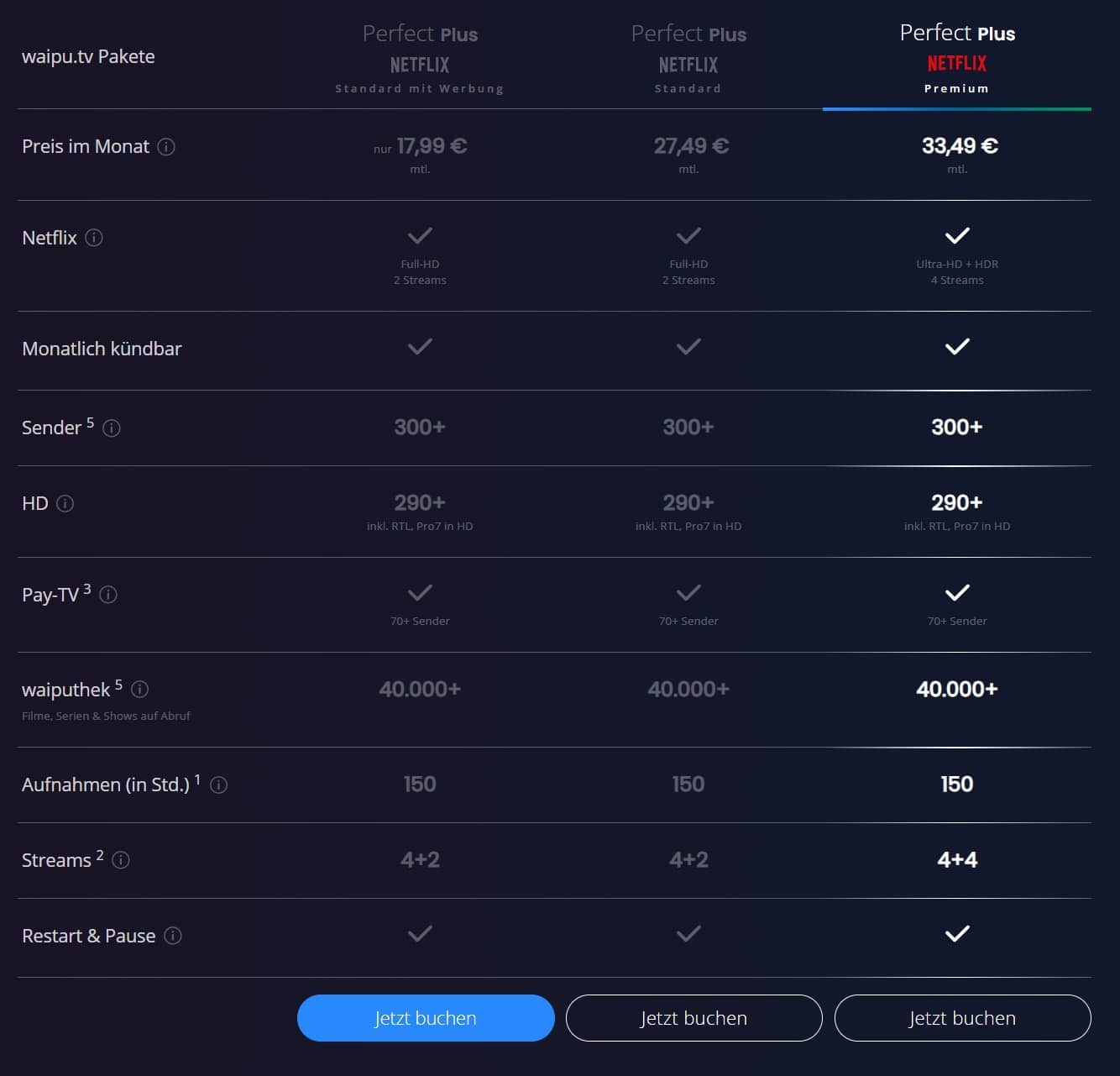Image resolution: width=1120 pixels, height=1076 pixels.
Task: Select the Netflix Standard mit Werbung column header
Action: click(420, 59)
